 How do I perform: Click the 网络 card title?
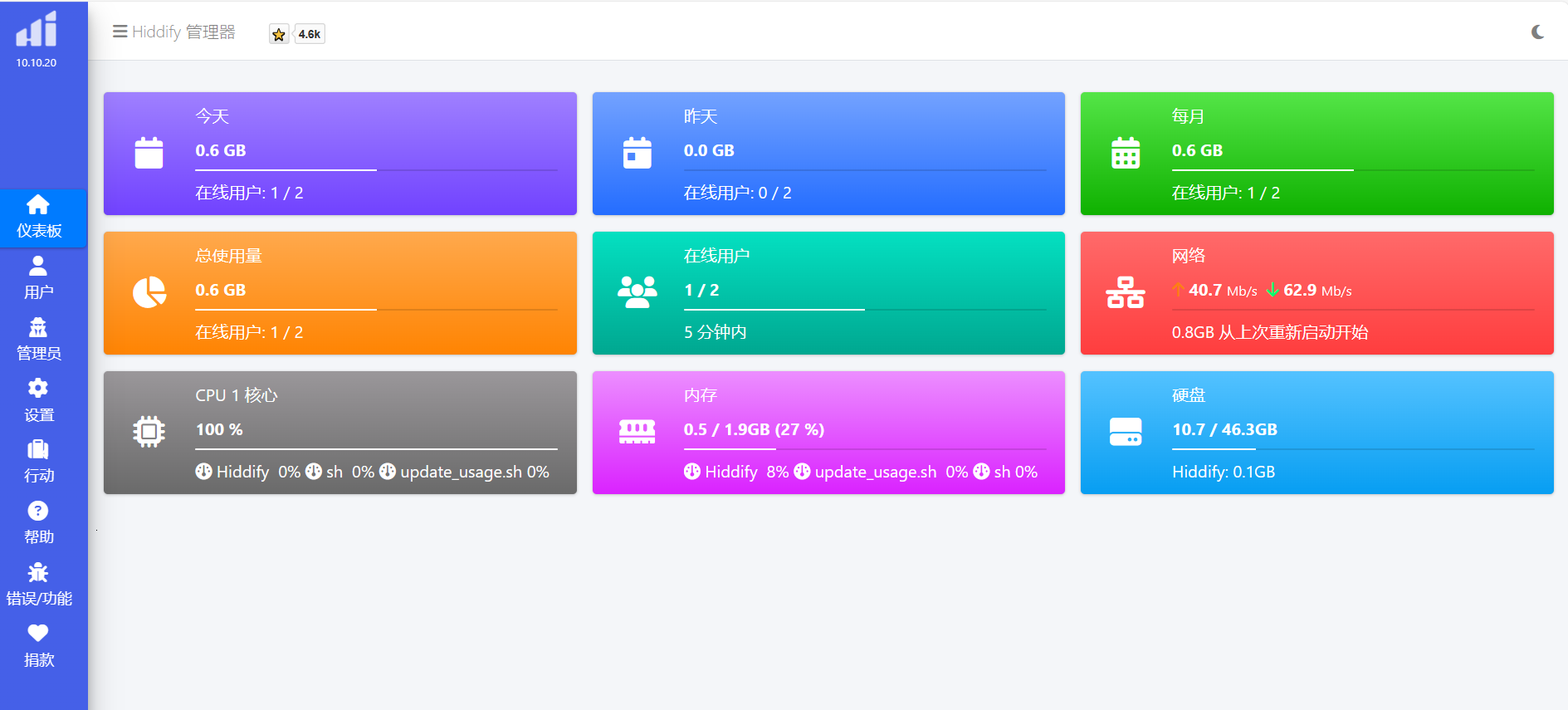point(1189,256)
